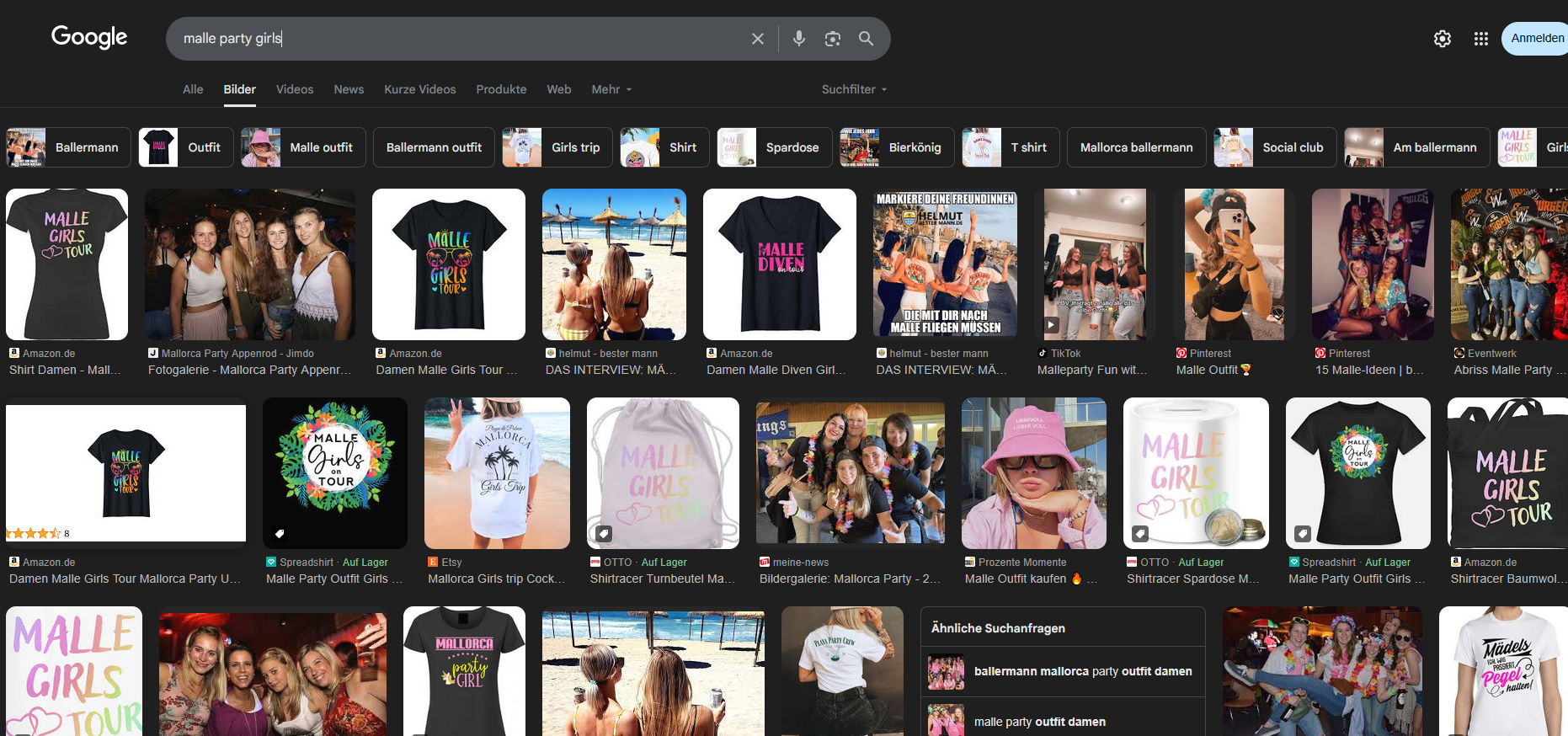Click the magnifying glass search icon

(866, 39)
